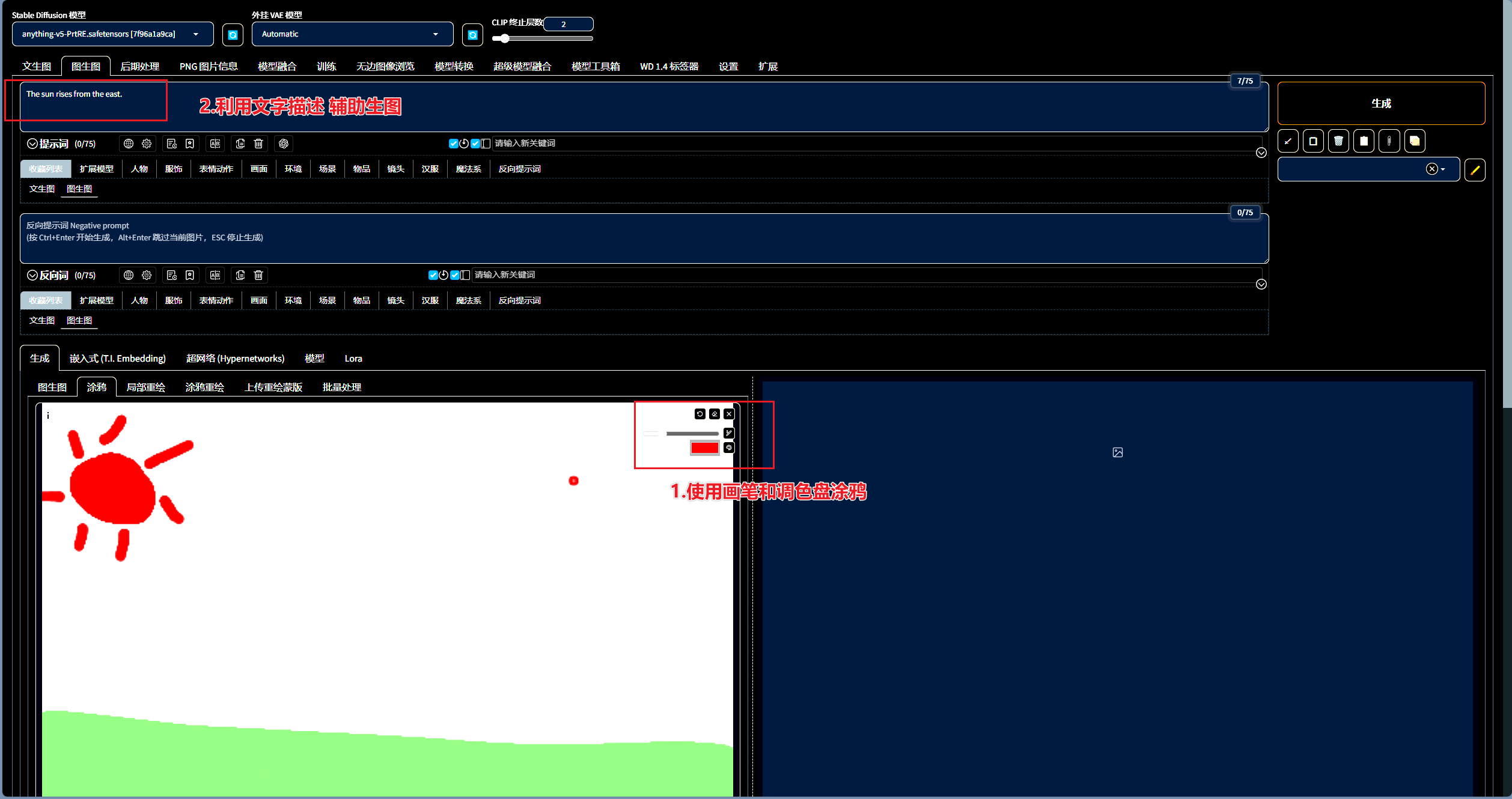Toggle first checkbox in negative prompt keyword row

(x=433, y=275)
